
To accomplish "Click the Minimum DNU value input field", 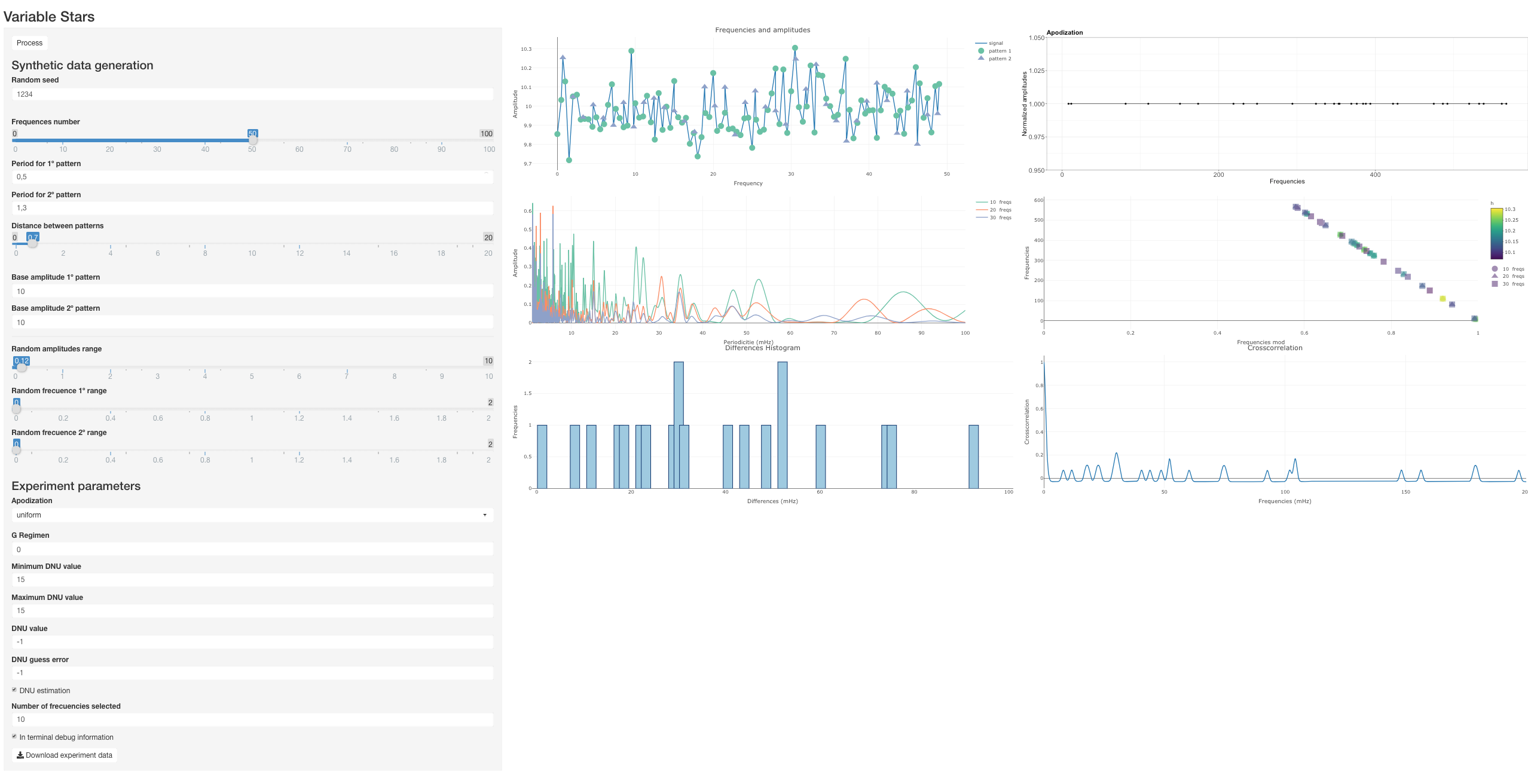I will (x=252, y=580).
